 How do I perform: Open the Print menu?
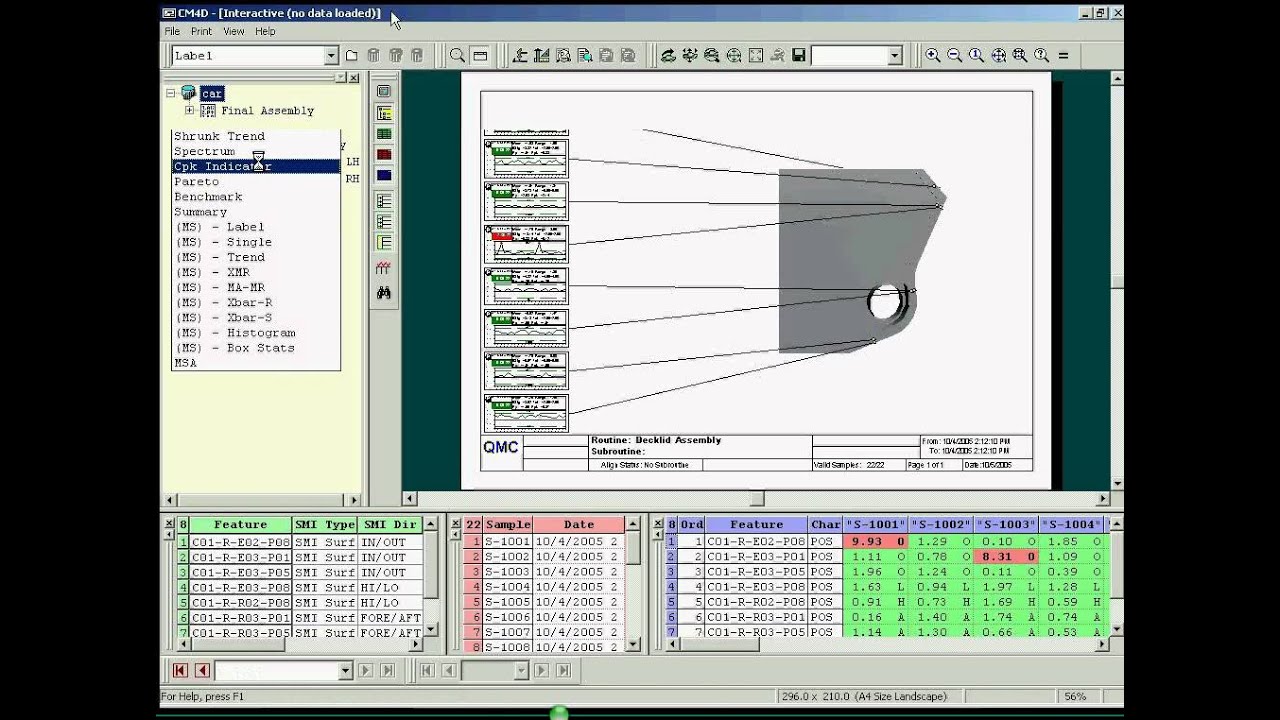coord(201,31)
